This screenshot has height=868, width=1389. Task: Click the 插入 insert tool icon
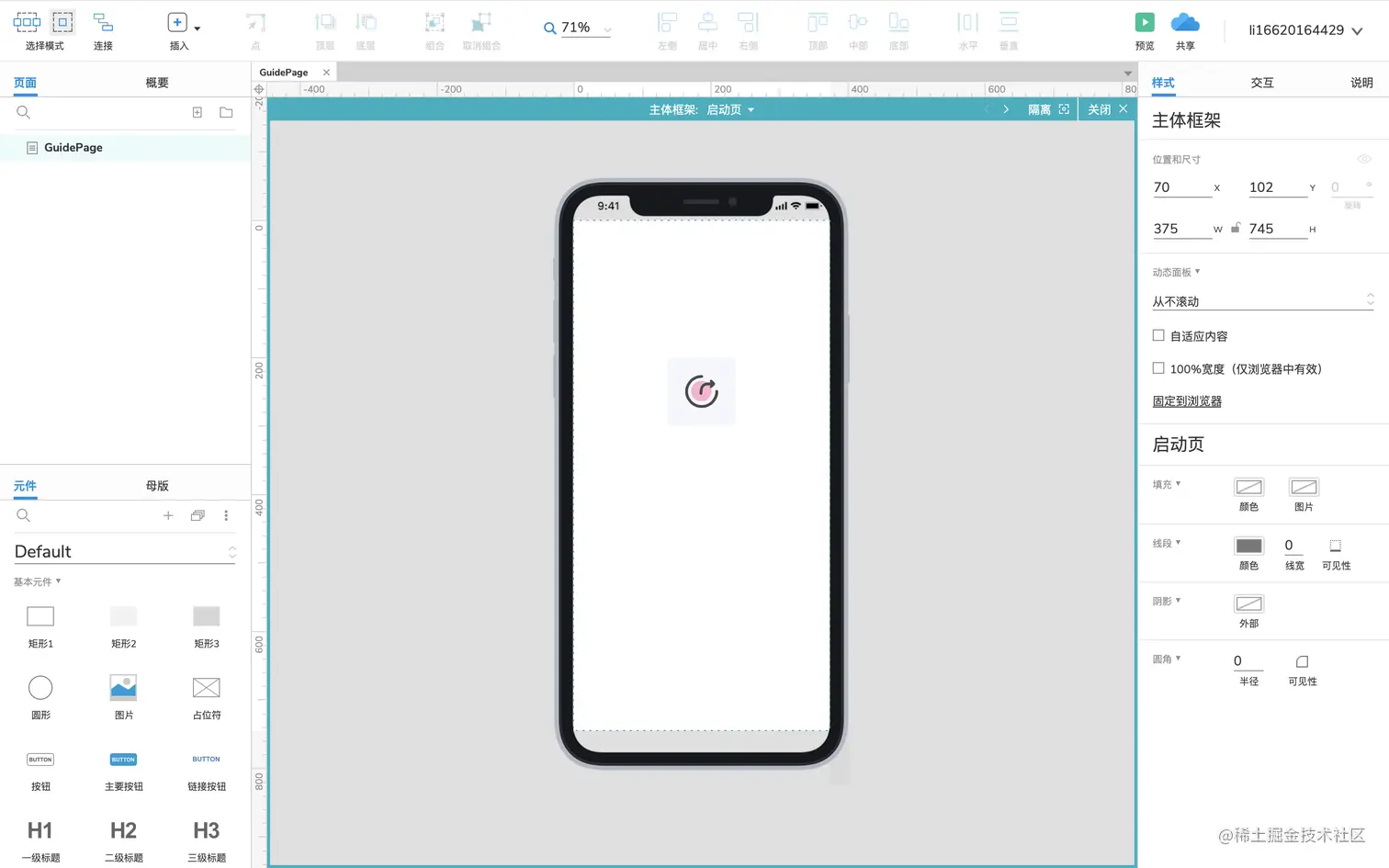click(x=177, y=22)
